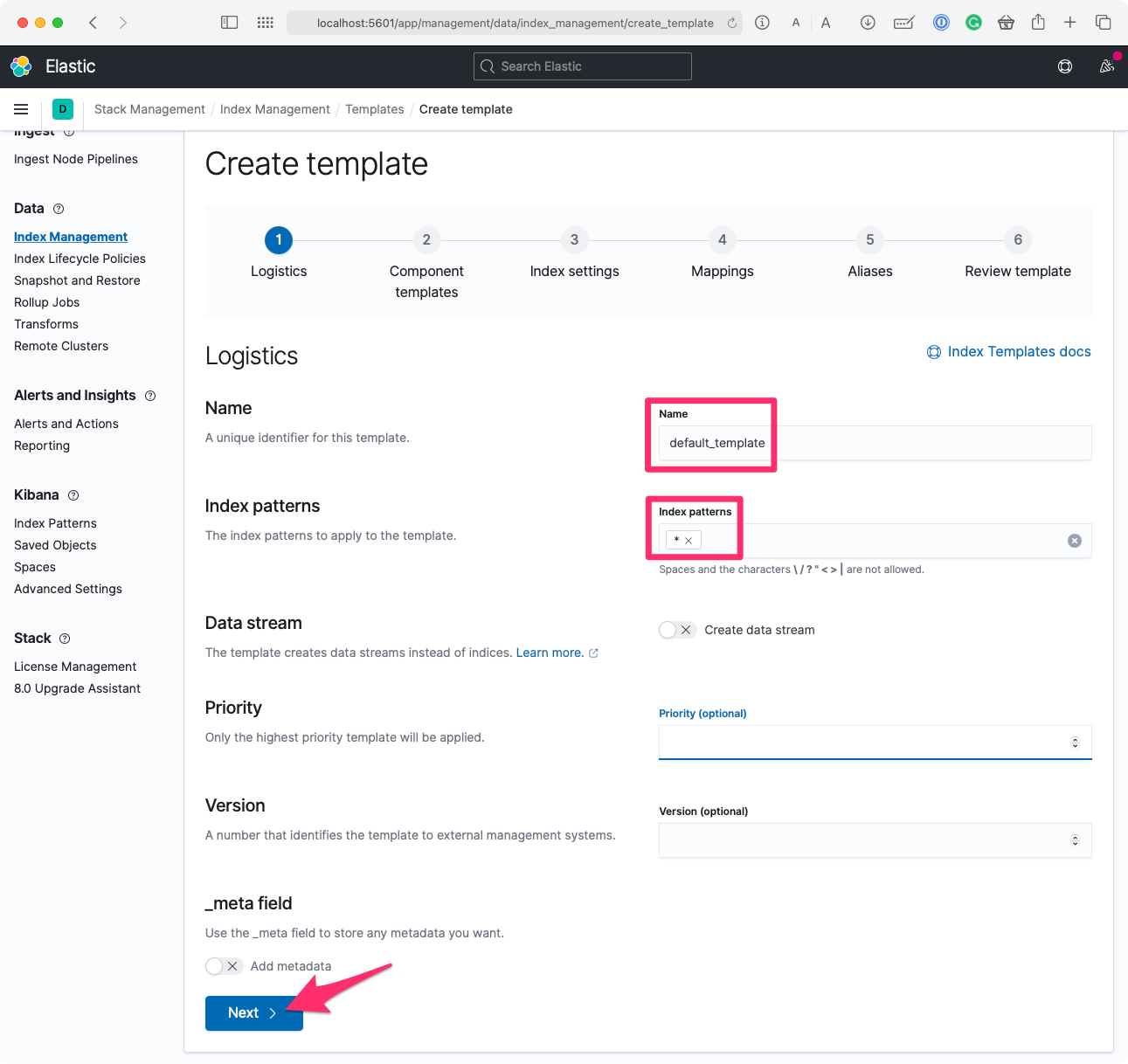The width and height of the screenshot is (1128, 1064).
Task: Open the help menu lifebuoy icon
Action: (1065, 66)
